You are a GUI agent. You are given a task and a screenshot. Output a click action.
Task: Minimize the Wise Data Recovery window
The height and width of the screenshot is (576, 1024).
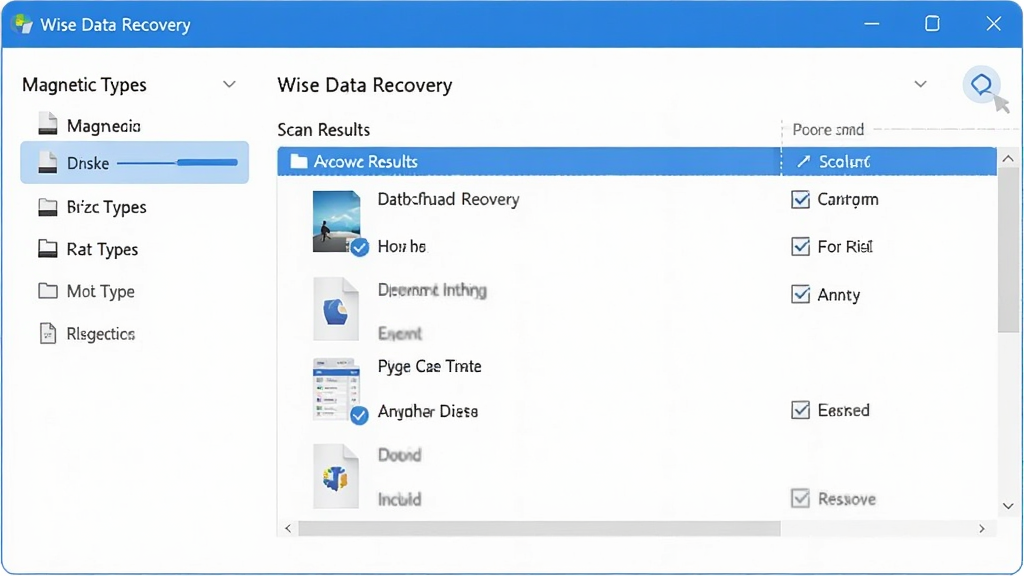pos(871,24)
